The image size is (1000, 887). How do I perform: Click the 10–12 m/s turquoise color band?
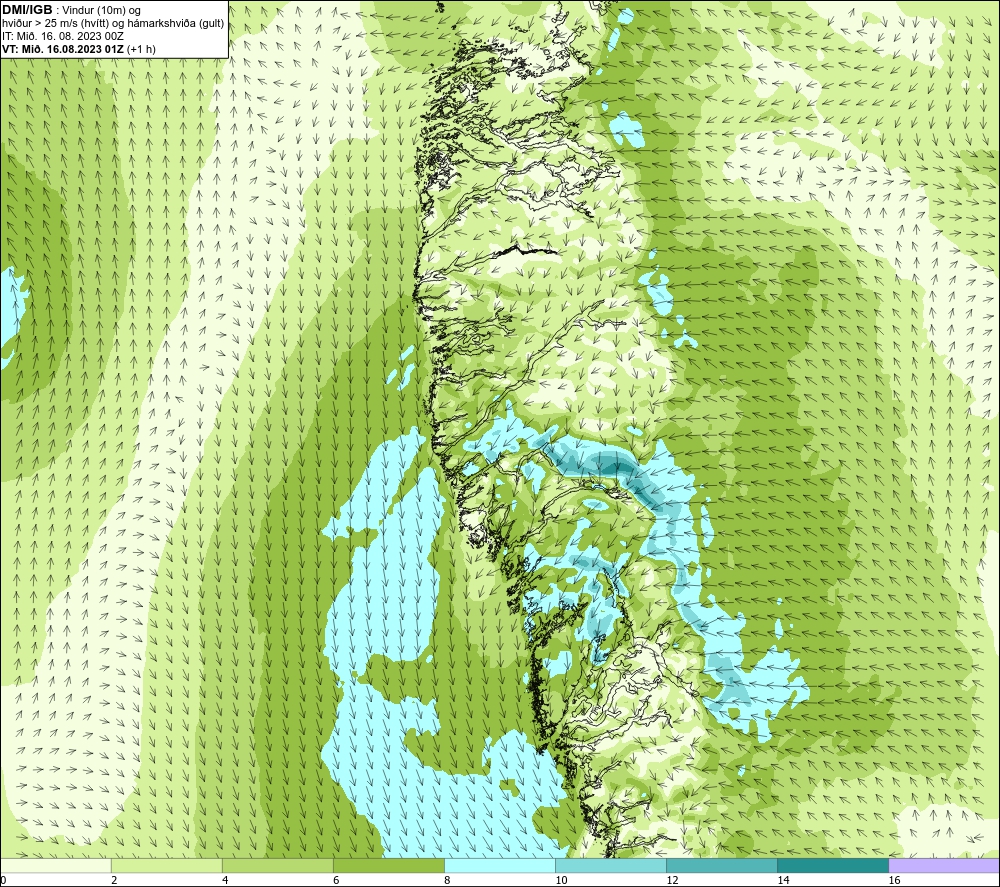[611, 865]
